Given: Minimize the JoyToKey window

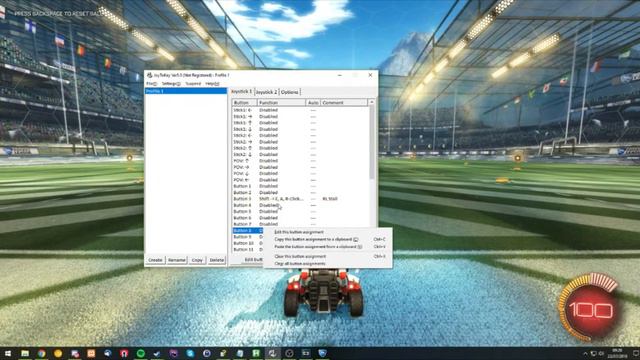Looking at the screenshot, I should coord(340,75).
